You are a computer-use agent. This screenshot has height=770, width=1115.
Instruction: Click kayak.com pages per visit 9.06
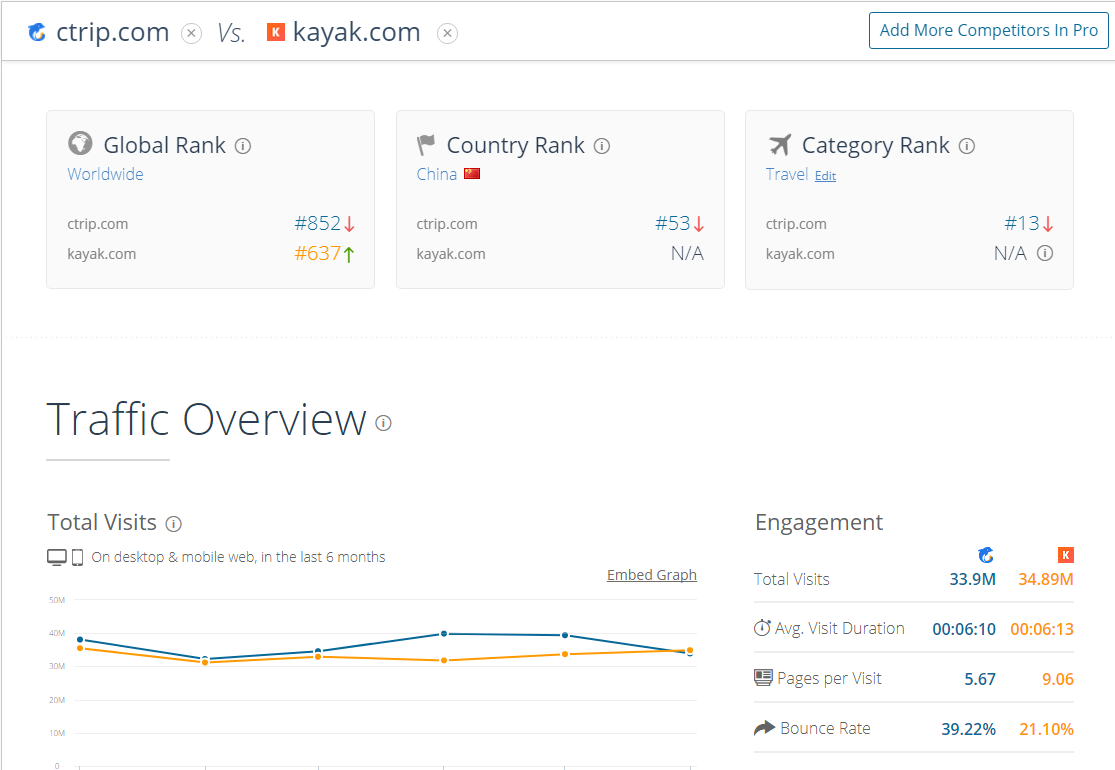1057,679
